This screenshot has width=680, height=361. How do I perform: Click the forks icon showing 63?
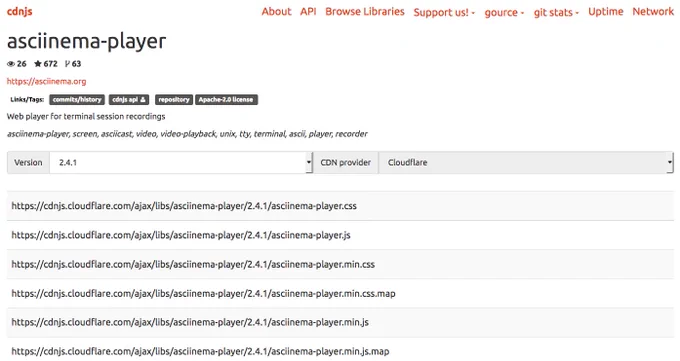(67, 64)
